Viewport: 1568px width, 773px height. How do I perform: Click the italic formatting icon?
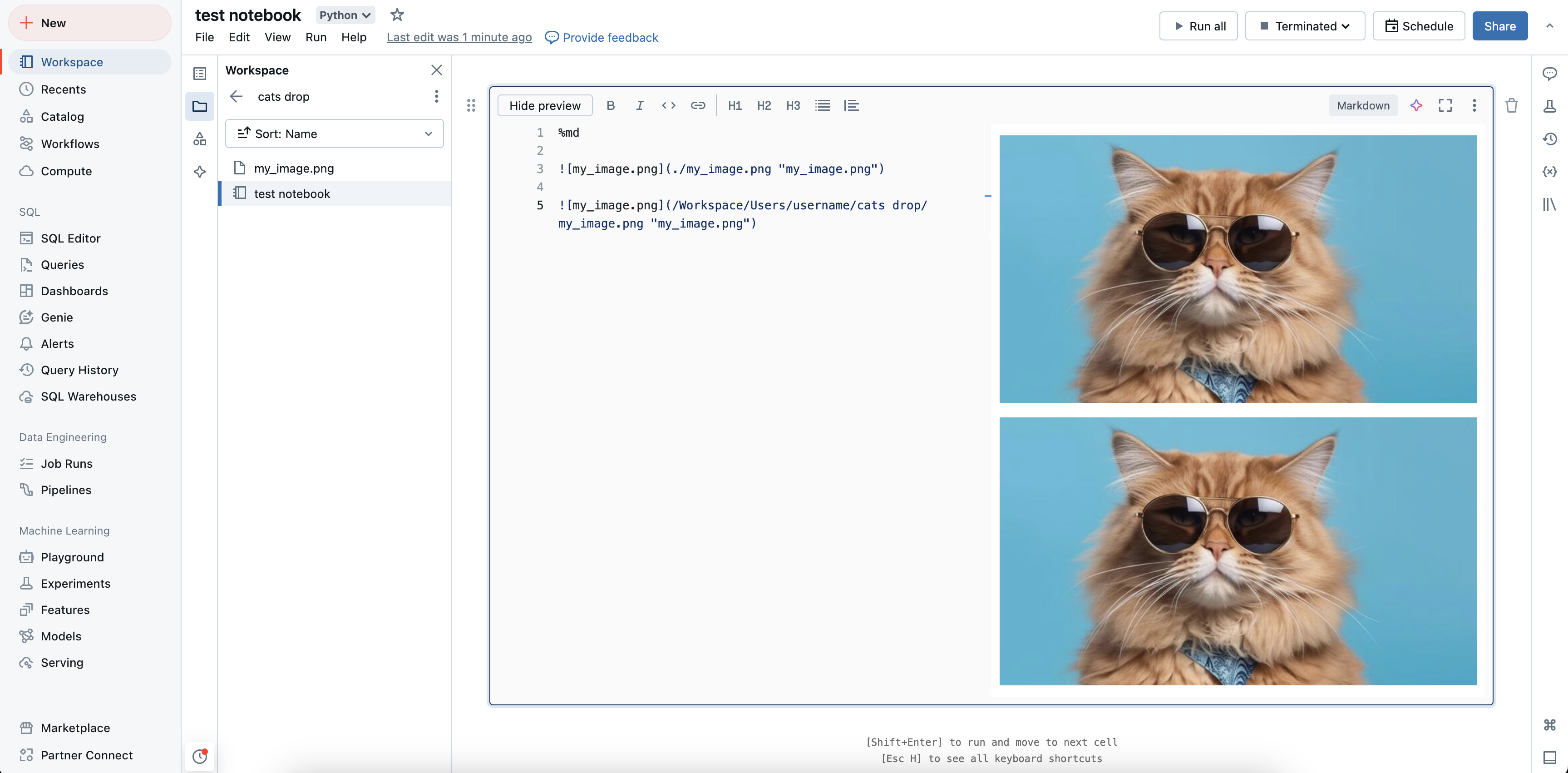point(639,105)
